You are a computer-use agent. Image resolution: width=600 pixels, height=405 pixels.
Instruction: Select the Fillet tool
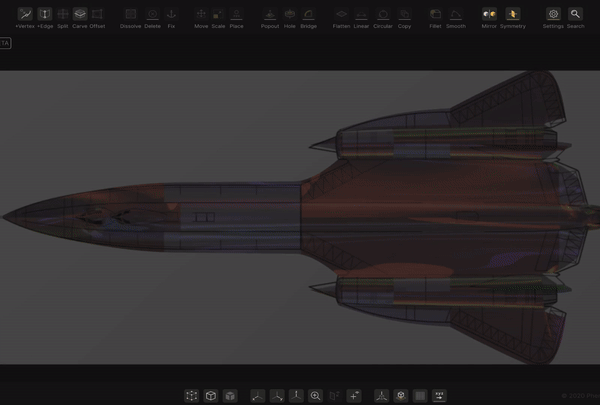(x=435, y=18)
